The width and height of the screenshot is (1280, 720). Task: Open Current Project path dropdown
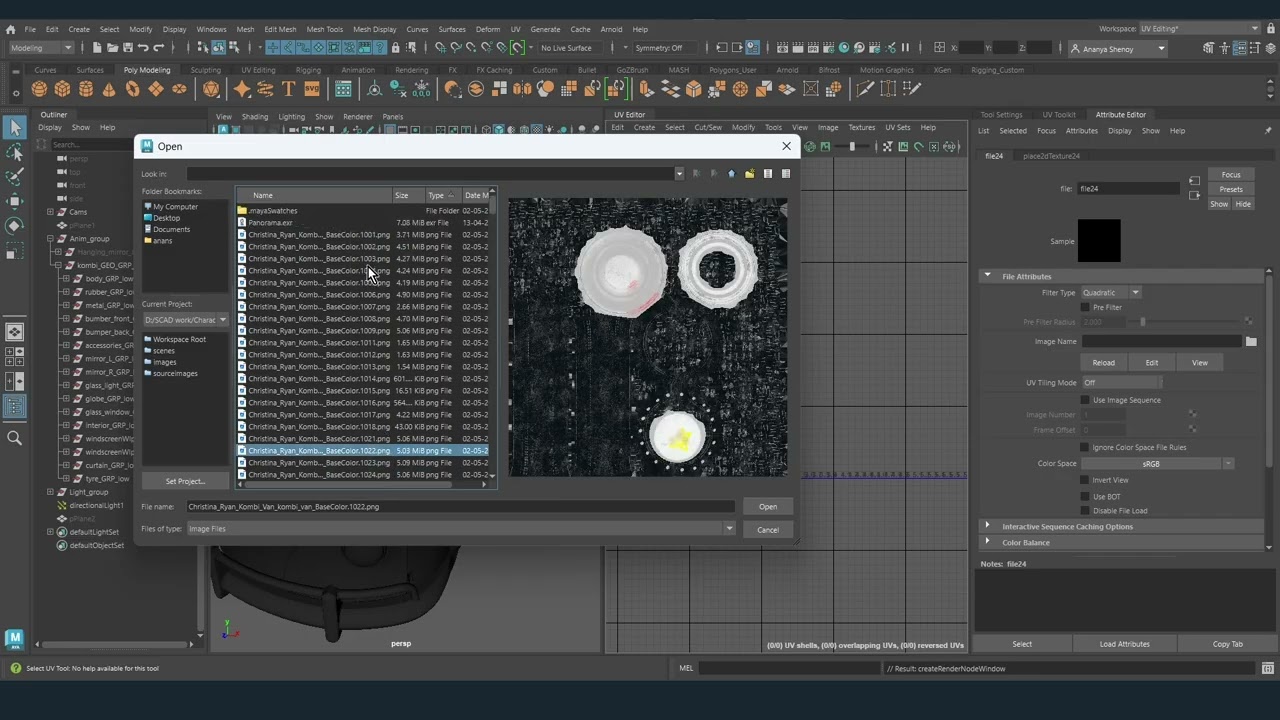point(185,320)
